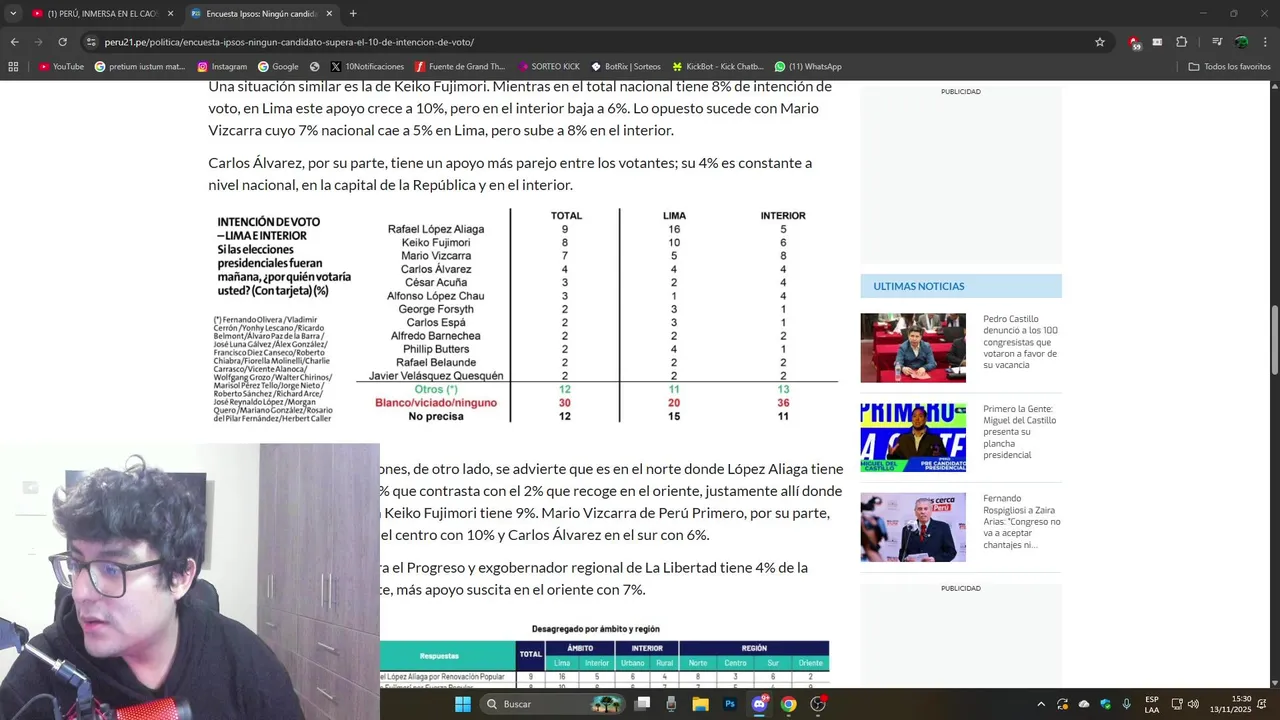Open 10Notificaciones bookmark
This screenshot has height=720, width=1280.
coord(366,67)
